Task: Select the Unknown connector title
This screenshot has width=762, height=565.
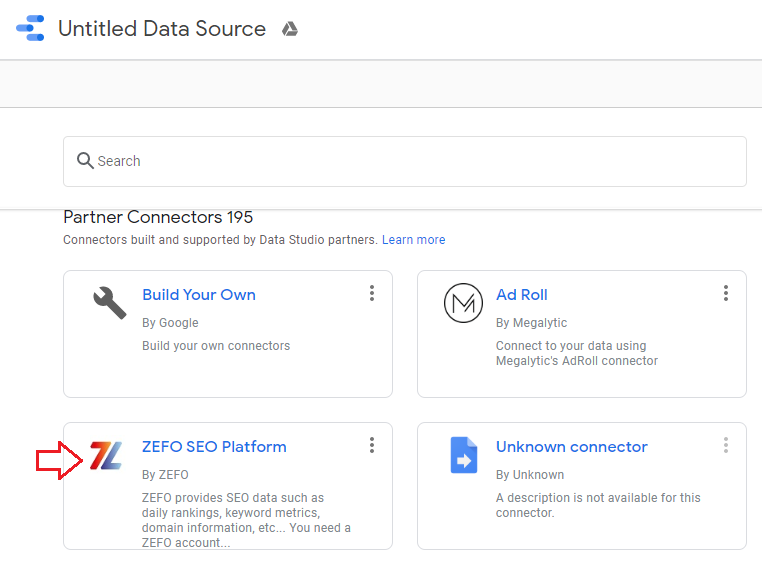Action: pos(572,447)
